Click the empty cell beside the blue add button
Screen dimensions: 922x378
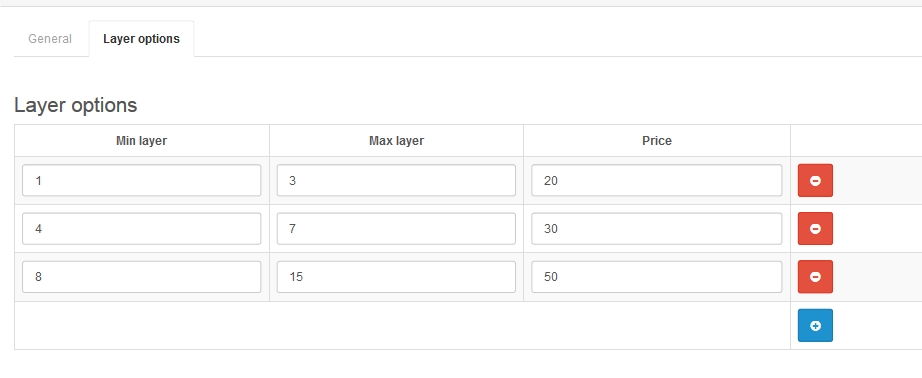coord(402,326)
